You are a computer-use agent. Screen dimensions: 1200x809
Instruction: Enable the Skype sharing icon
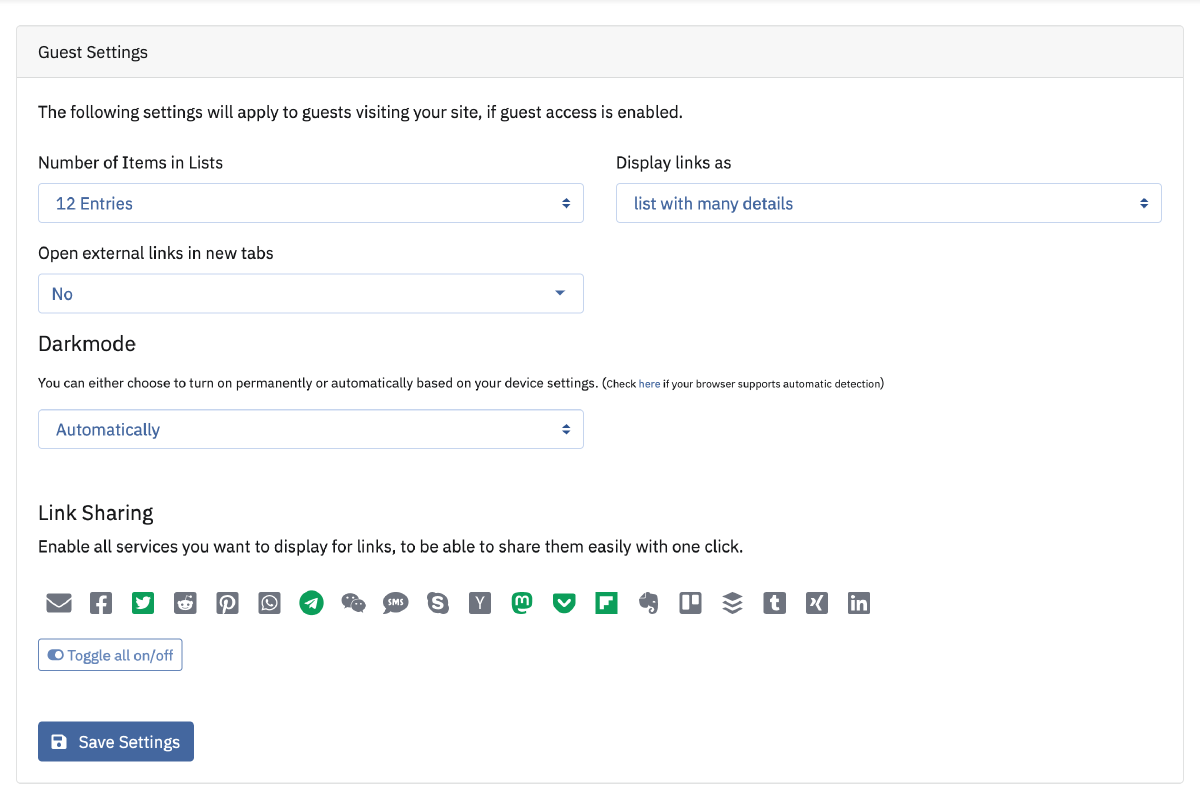pos(437,603)
